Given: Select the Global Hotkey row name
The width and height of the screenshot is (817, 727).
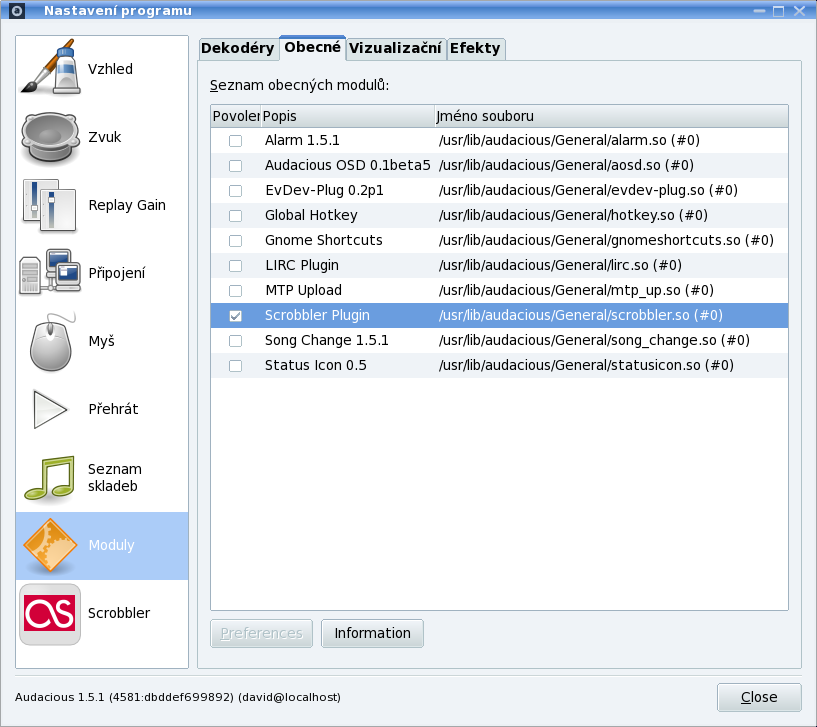Looking at the screenshot, I should pos(311,215).
